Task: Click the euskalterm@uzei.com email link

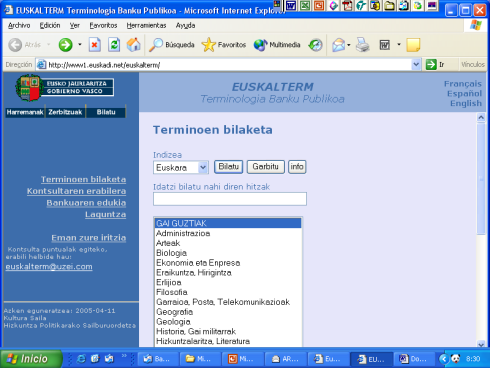Action: 49,267
